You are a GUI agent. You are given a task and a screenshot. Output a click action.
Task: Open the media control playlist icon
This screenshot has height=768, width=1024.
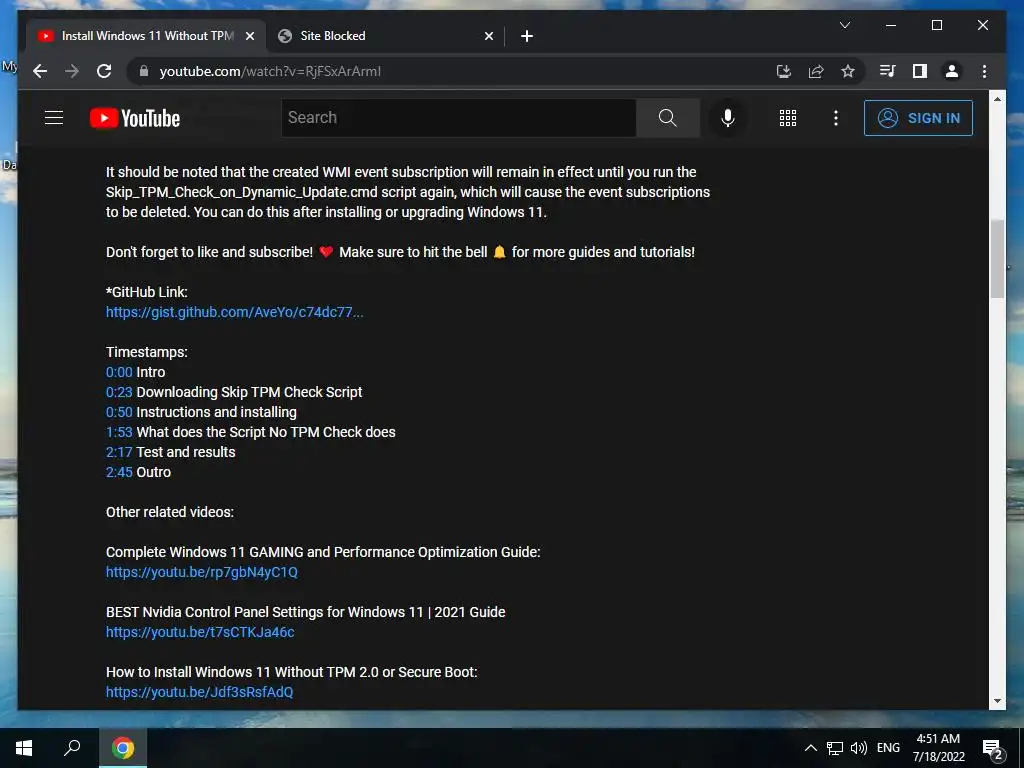tap(888, 71)
